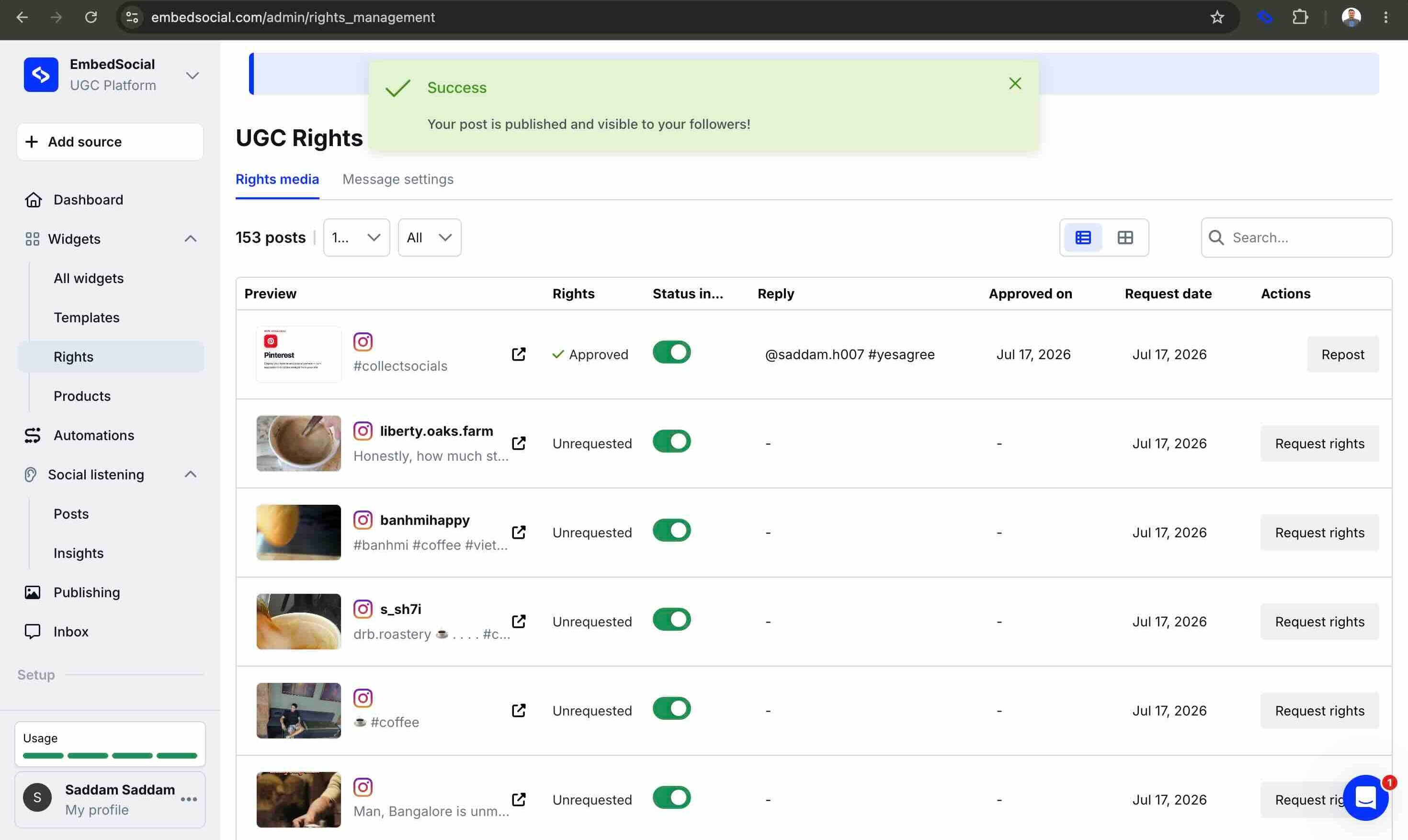This screenshot has width=1408, height=840.
Task: Reload the page in browser
Action: pos(91,18)
